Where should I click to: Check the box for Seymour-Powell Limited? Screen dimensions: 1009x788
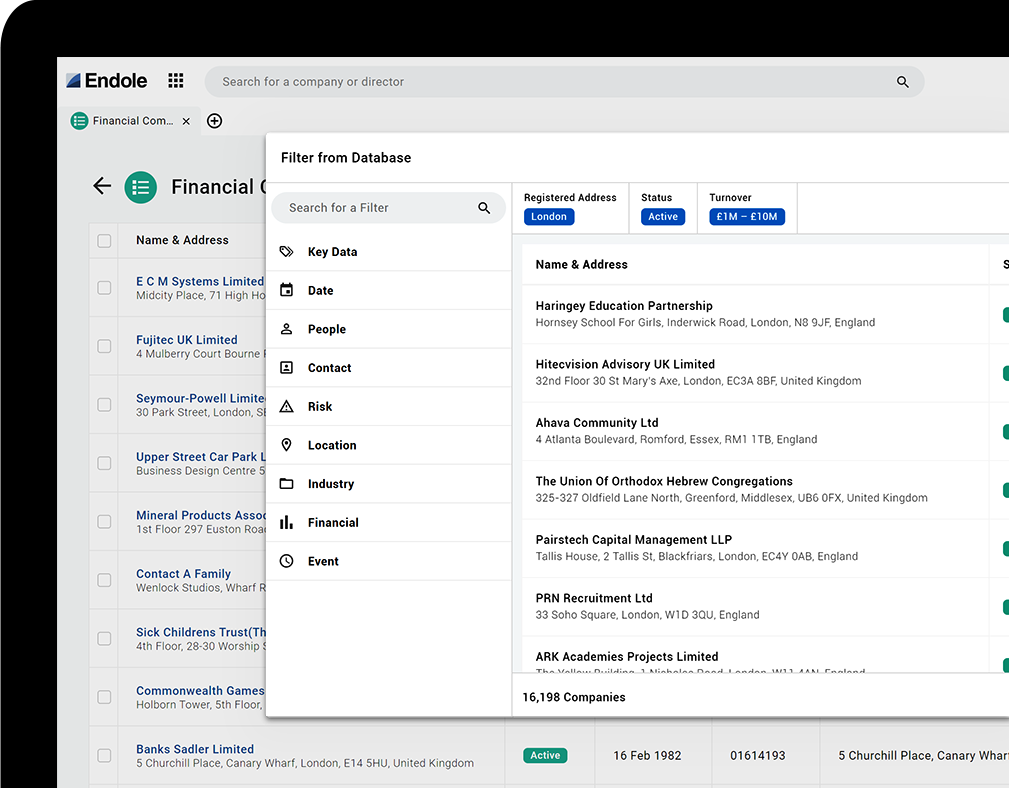104,405
